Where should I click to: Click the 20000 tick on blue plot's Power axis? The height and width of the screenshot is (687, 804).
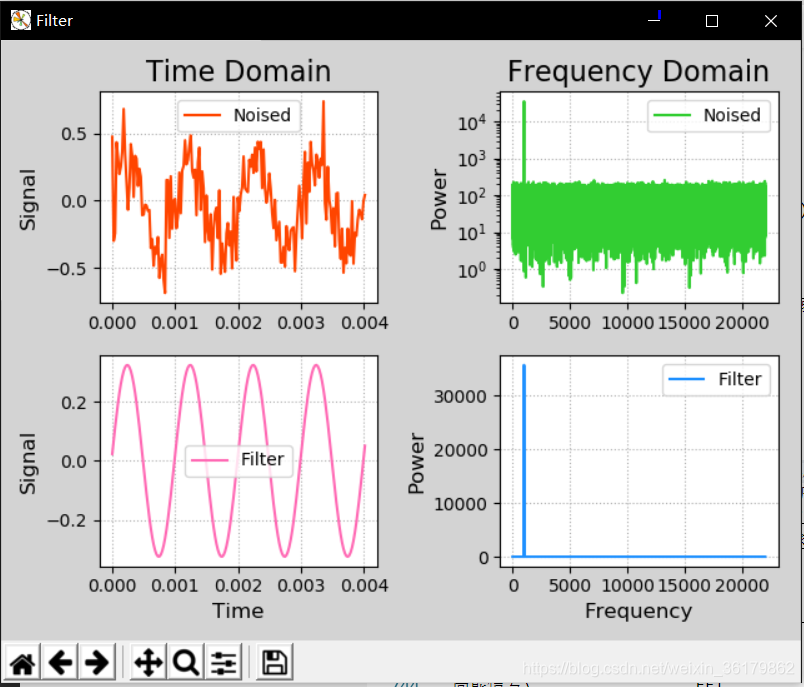(x=460, y=451)
